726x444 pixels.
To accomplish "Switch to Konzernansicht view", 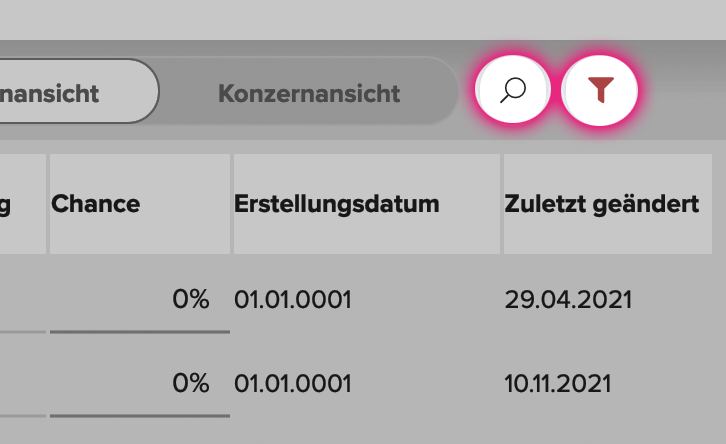I will tap(309, 93).
